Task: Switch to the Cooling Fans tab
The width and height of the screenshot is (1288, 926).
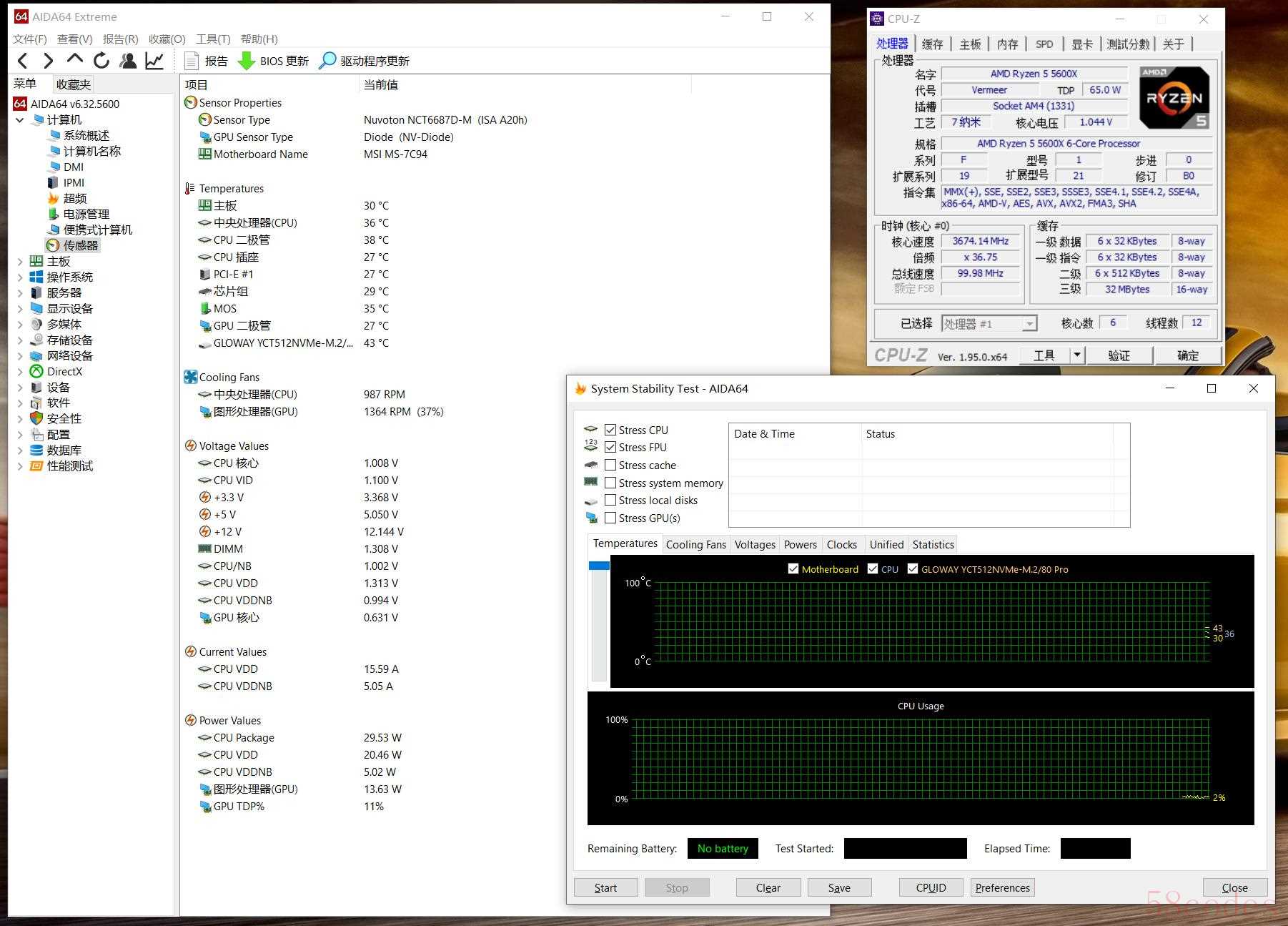Action: 695,545
